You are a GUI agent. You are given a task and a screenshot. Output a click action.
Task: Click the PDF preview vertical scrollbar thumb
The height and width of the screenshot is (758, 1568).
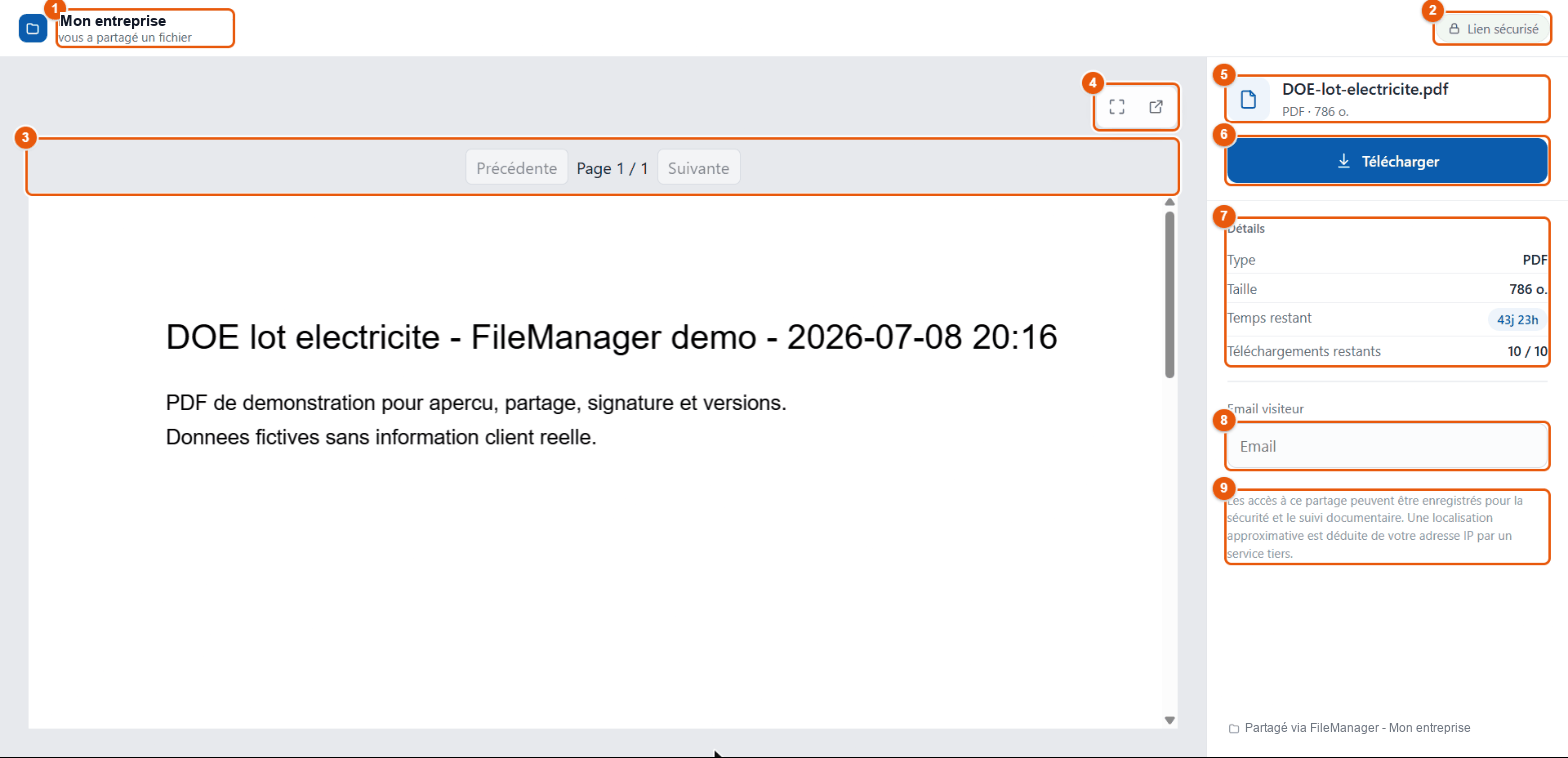[x=1169, y=294]
